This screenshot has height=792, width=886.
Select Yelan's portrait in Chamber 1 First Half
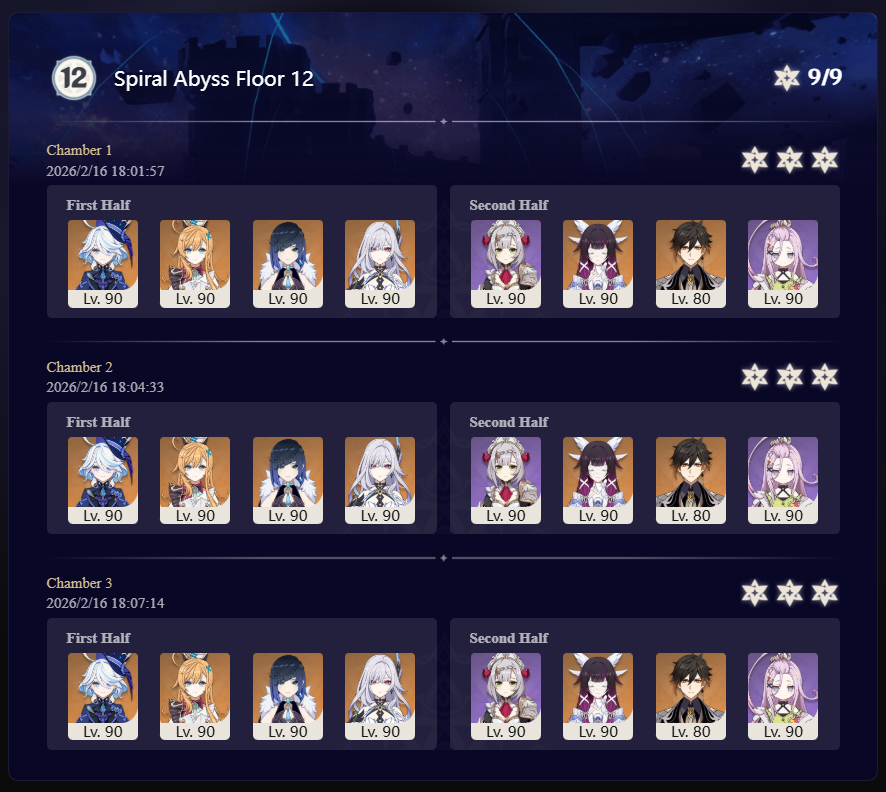pos(288,264)
